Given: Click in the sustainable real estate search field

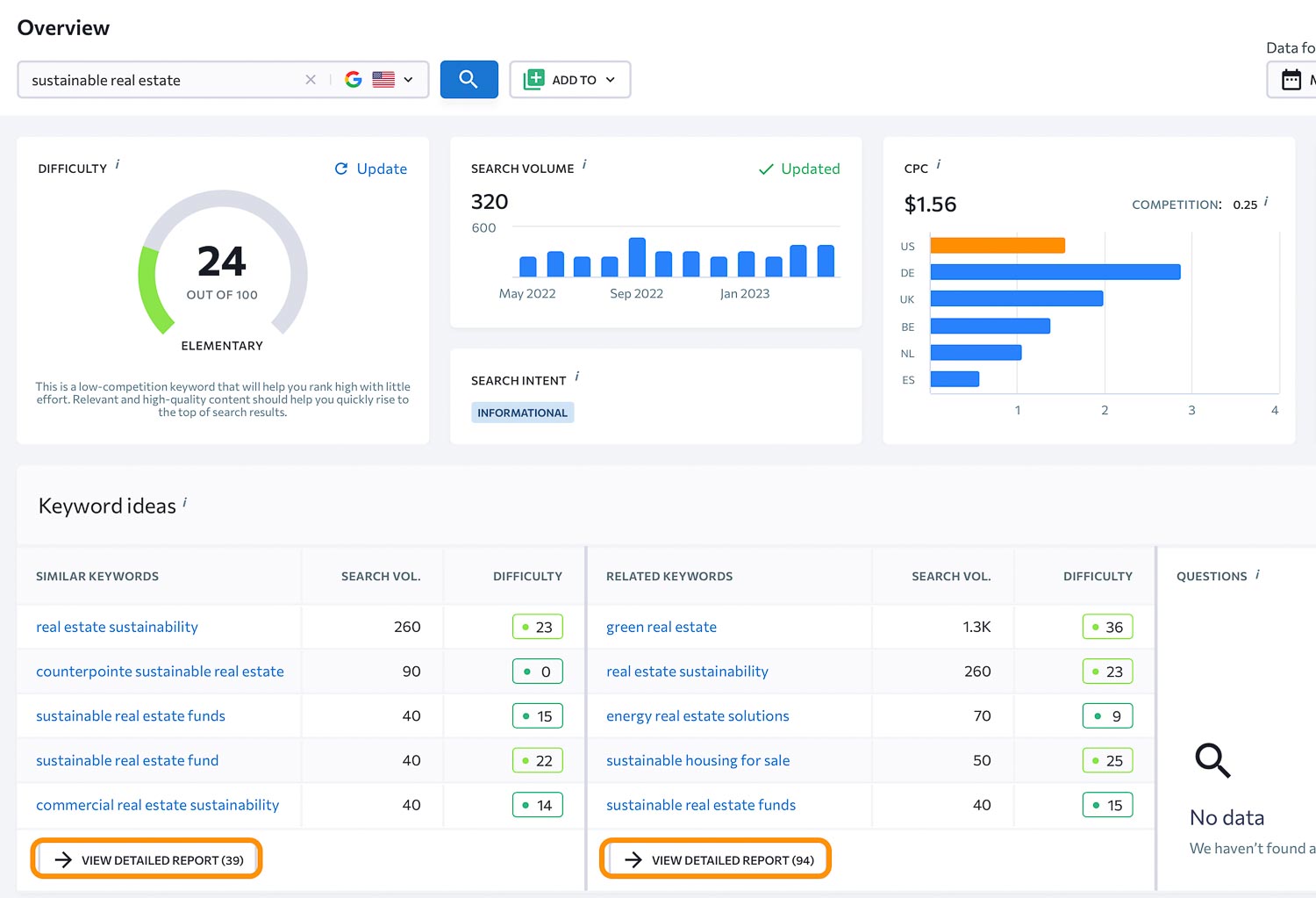Looking at the screenshot, I should pos(158,80).
